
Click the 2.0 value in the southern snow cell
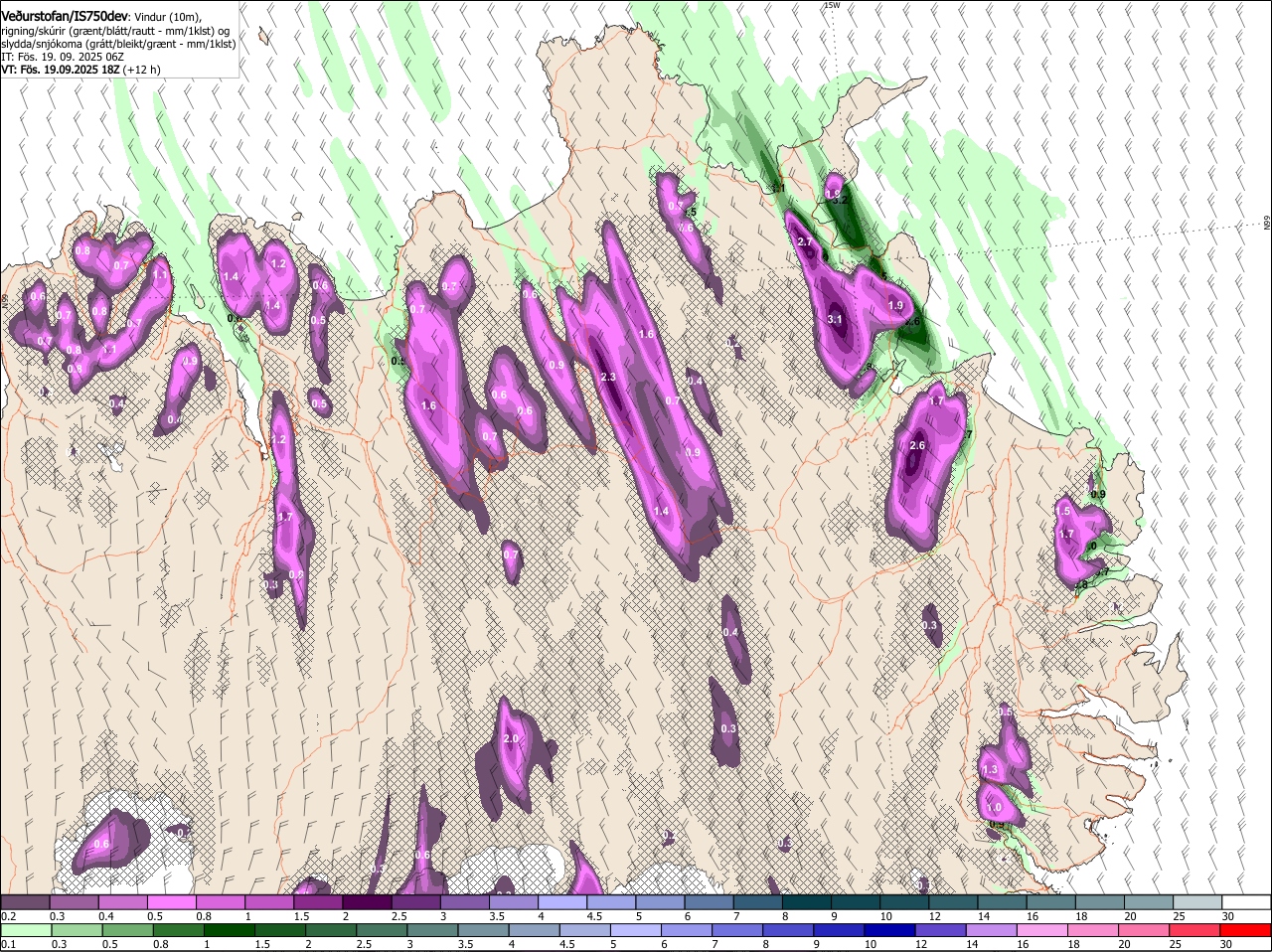coord(512,739)
